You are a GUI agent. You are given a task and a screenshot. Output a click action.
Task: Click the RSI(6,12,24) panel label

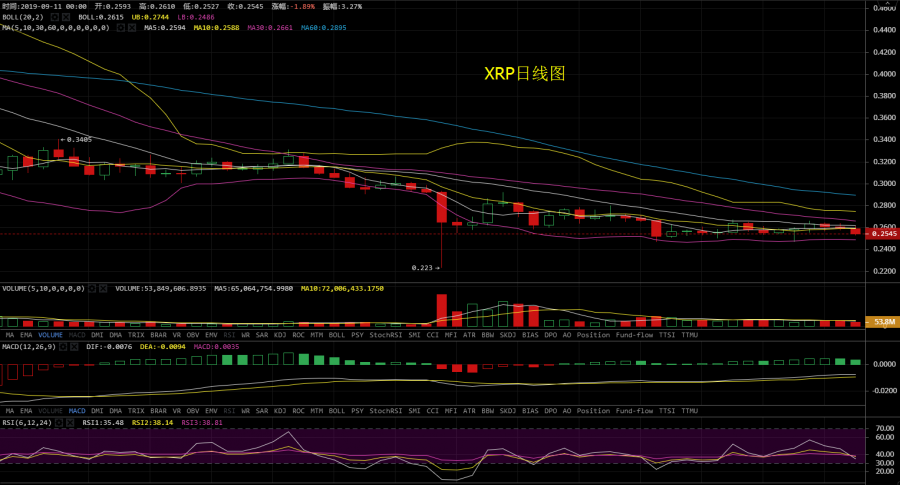click(x=26, y=422)
